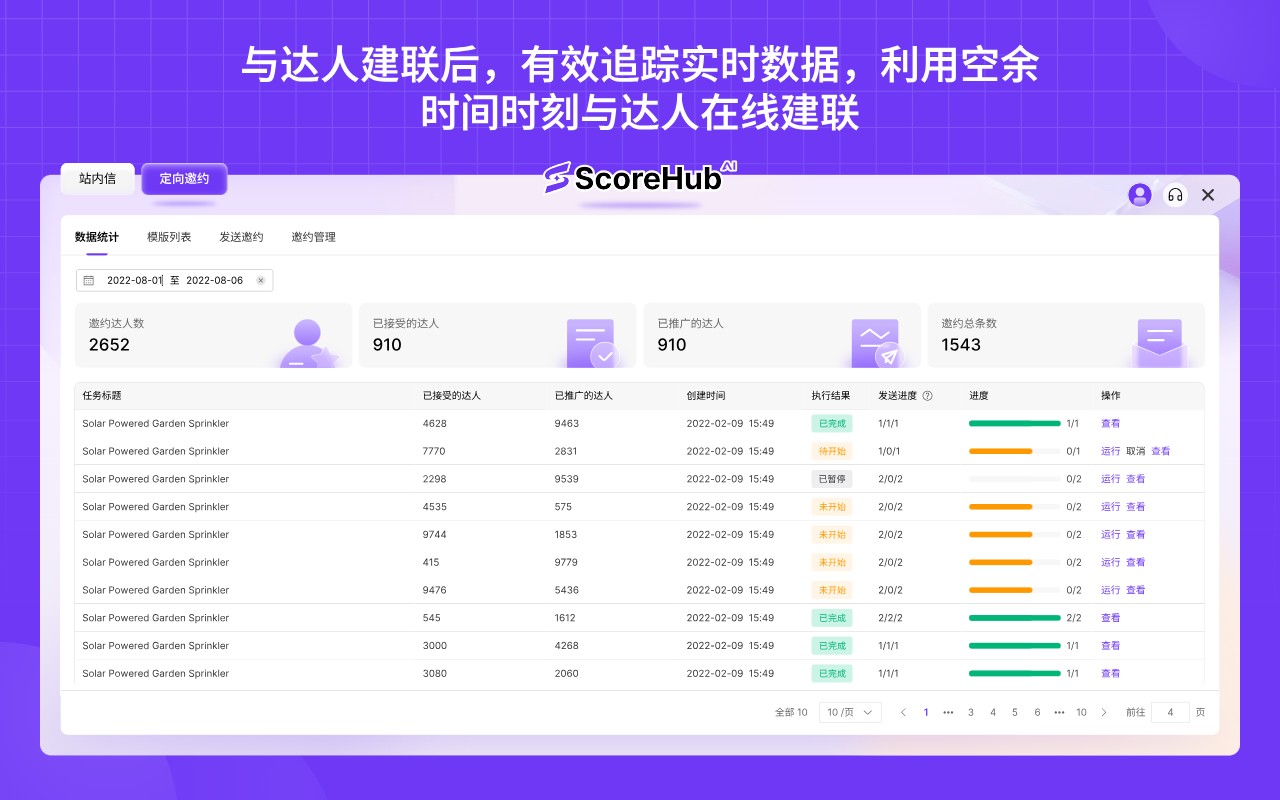This screenshot has width=1280, height=800.
Task: Click the 发送进度 help tooltip icon
Action: coord(925,395)
